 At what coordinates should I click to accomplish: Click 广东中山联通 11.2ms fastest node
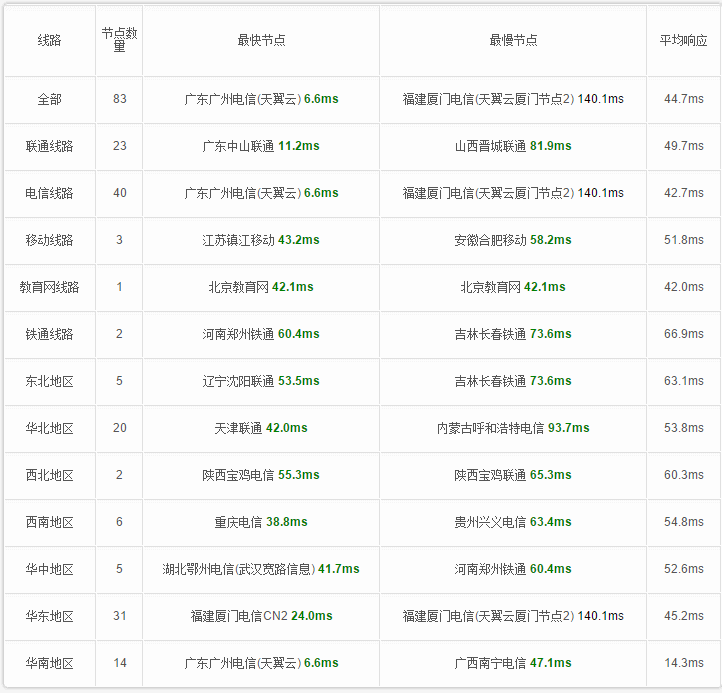tap(261, 146)
